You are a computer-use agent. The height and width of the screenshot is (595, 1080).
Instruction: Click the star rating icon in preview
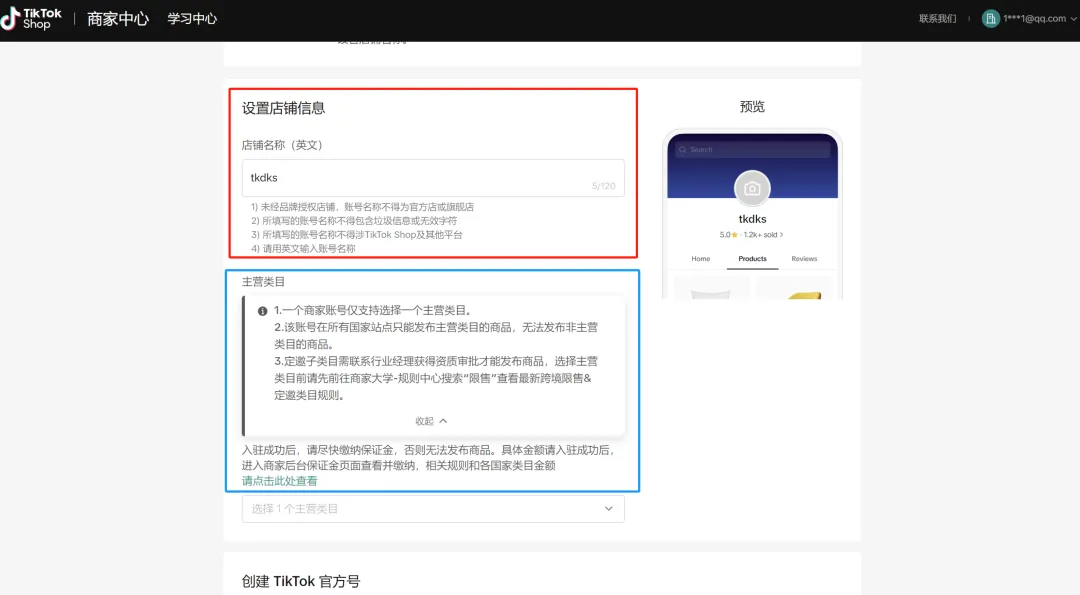click(x=733, y=235)
